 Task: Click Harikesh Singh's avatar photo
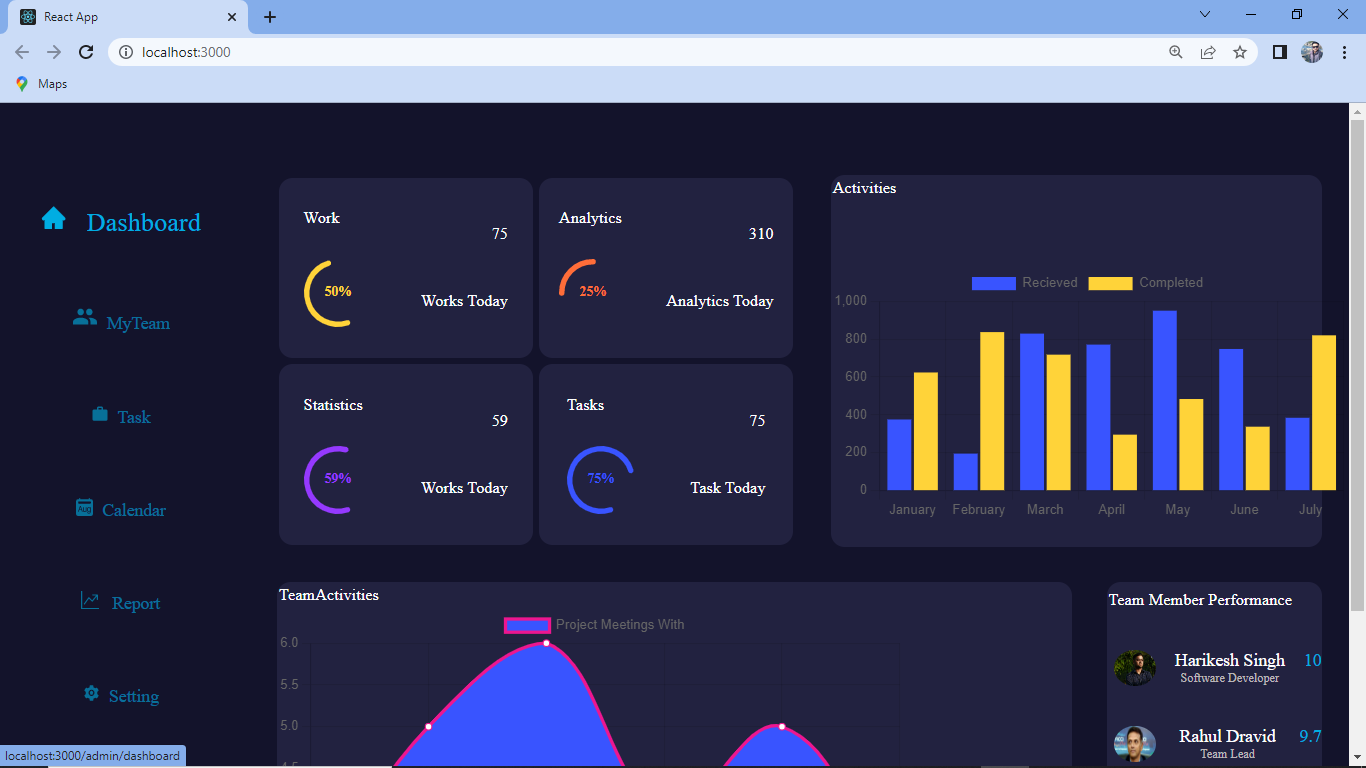click(x=1135, y=667)
